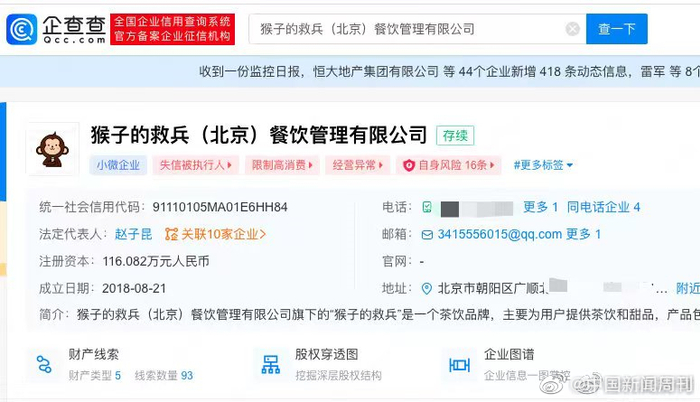
Task: Click the monkey company logo thumbnail
Action: coord(53,149)
